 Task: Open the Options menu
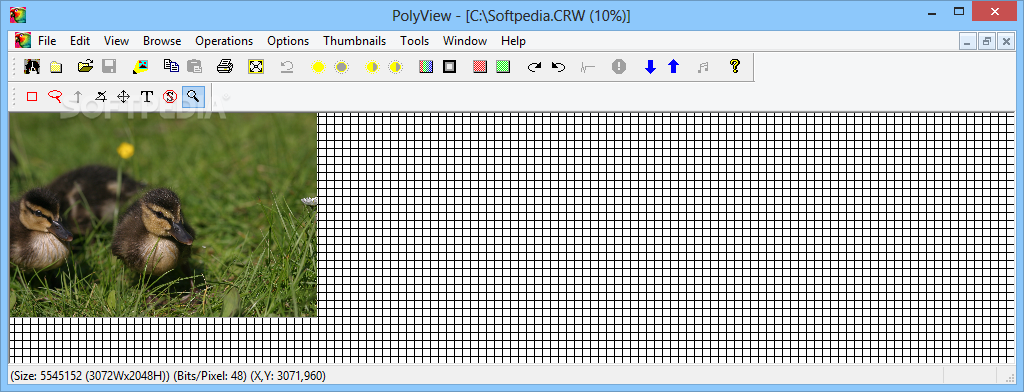288,41
